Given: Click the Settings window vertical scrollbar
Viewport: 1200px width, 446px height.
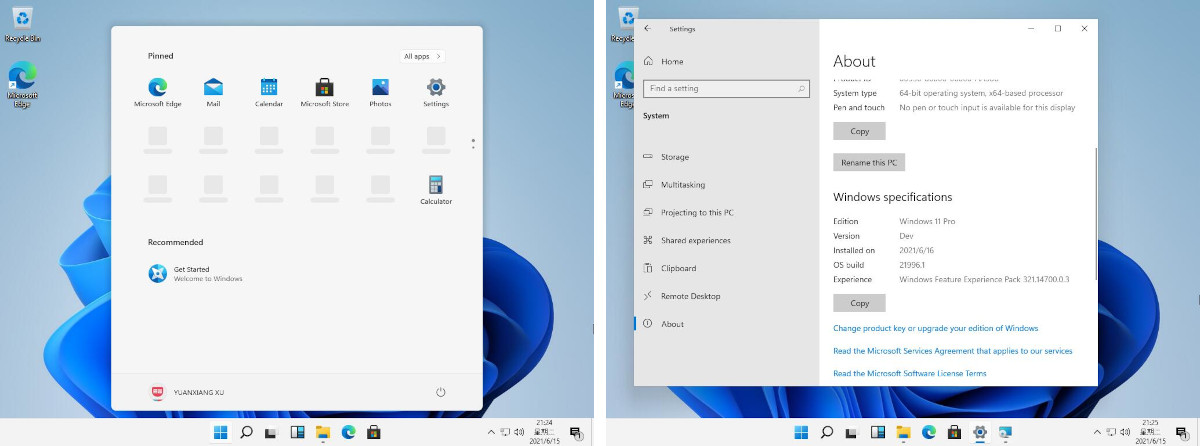Looking at the screenshot, I should 1096,214.
